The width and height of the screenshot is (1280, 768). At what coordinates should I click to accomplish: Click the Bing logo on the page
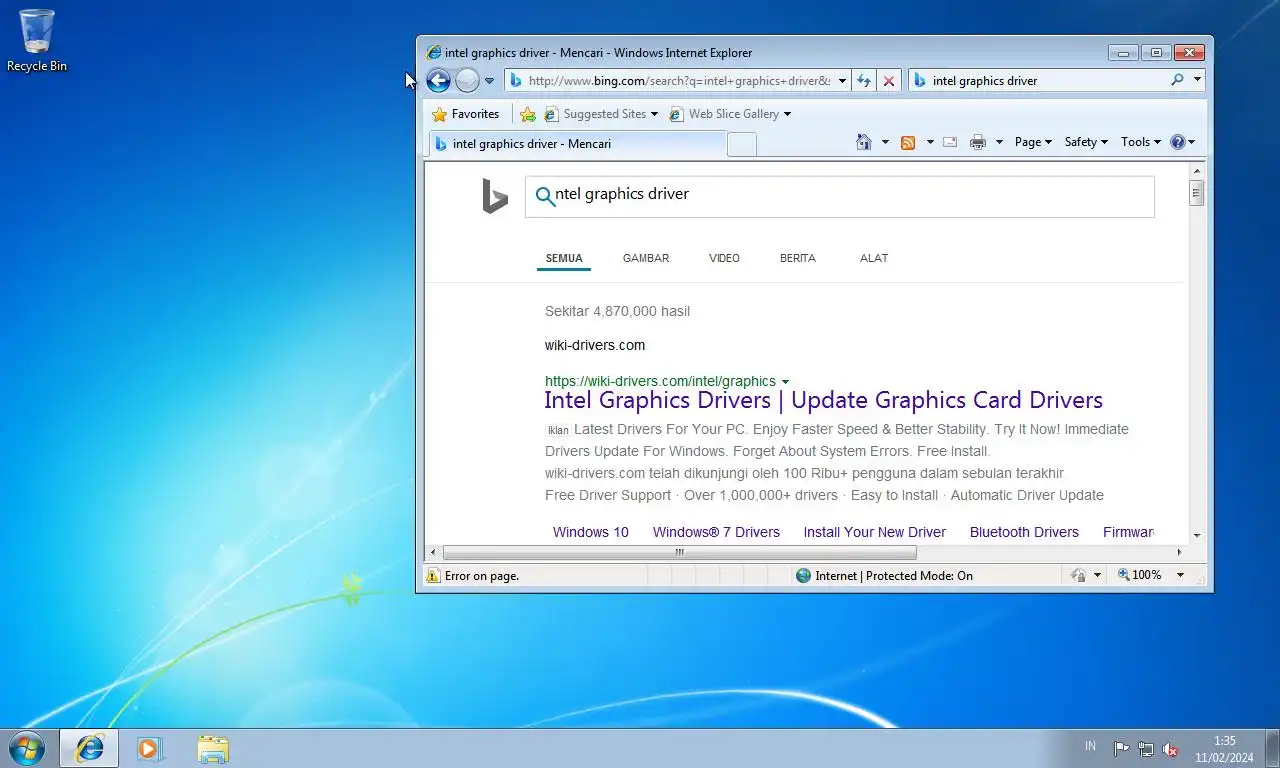click(x=495, y=197)
